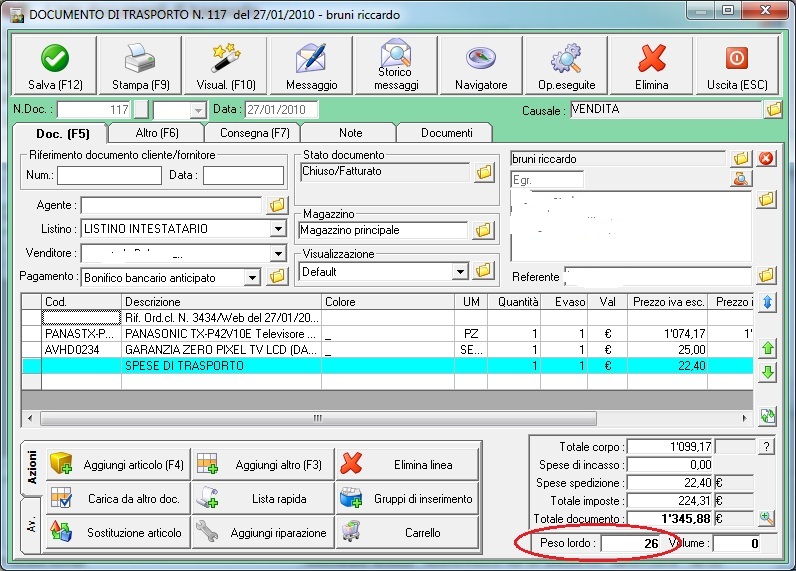796x571 pixels.
Task: Open Visual. (F10) preview
Action: [x=226, y=65]
